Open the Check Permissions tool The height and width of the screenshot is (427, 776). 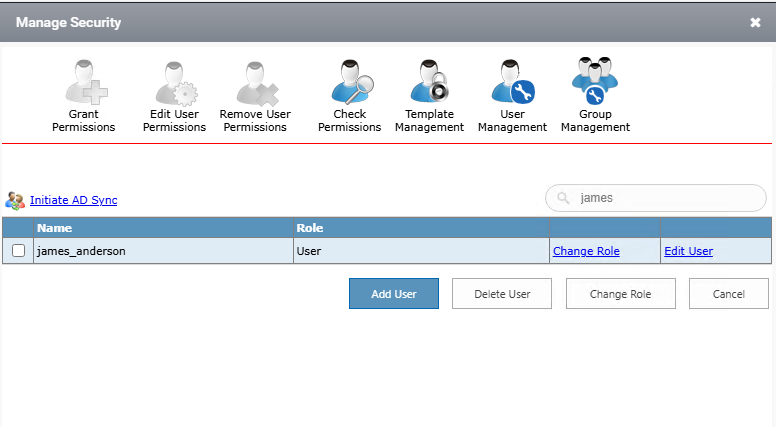coord(350,84)
